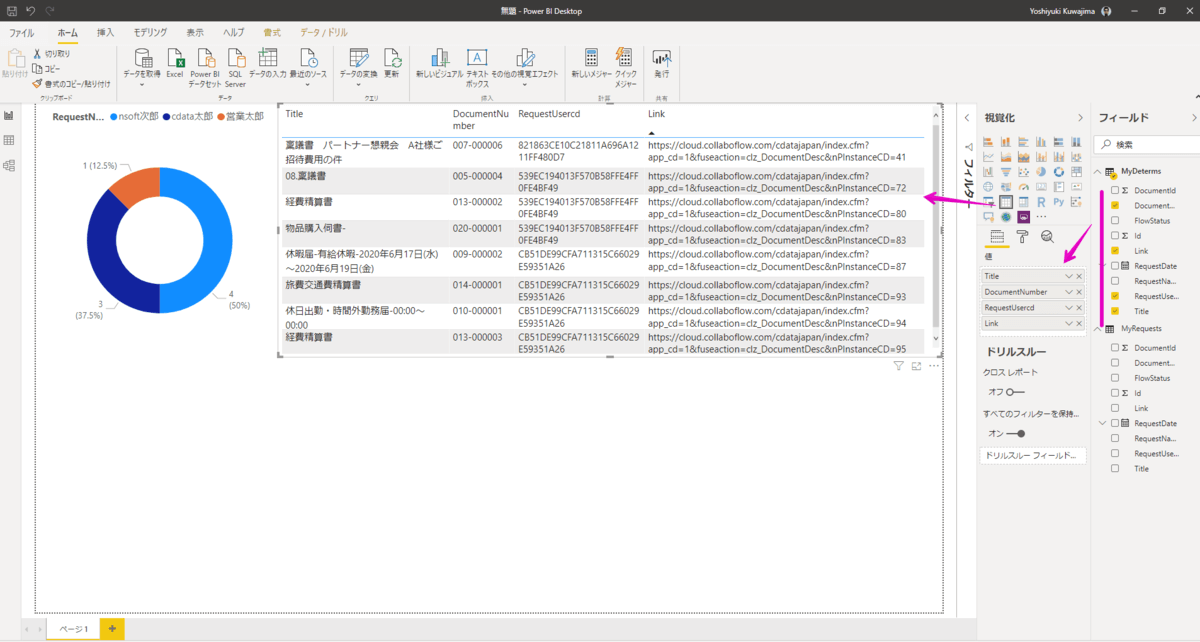
Task: Open the モデリング ribbon tab
Action: point(151,33)
